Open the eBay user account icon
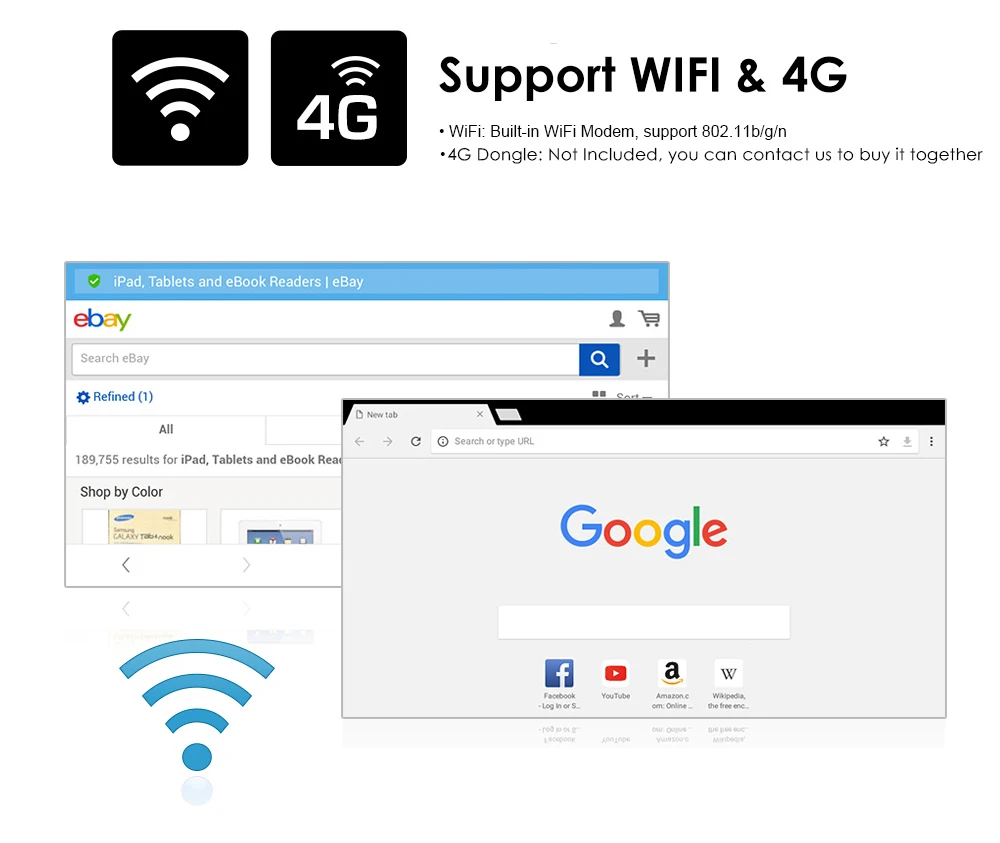The image size is (1000, 843). pos(617,318)
